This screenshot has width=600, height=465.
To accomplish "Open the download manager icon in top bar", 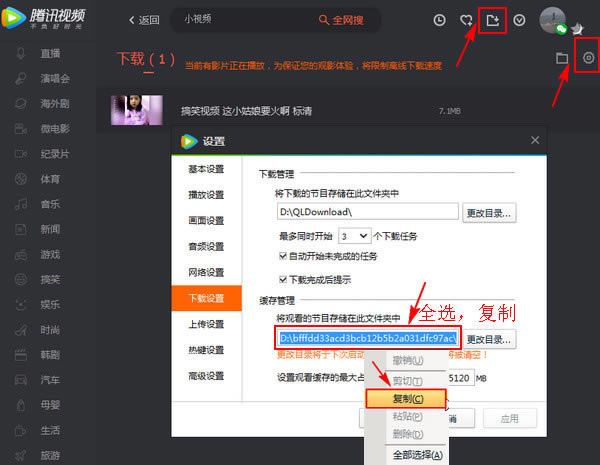I will [492, 20].
